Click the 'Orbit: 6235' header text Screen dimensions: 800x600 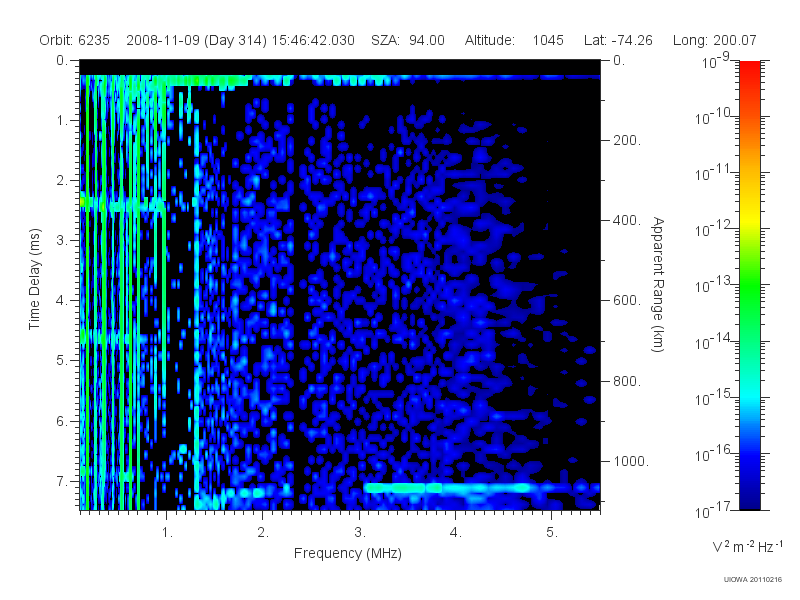click(x=74, y=40)
